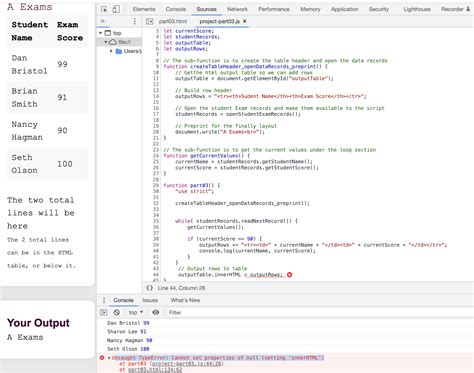Open the Sources navigator three-dot menu
Screen dimensions: 474x373
tap(135, 21)
